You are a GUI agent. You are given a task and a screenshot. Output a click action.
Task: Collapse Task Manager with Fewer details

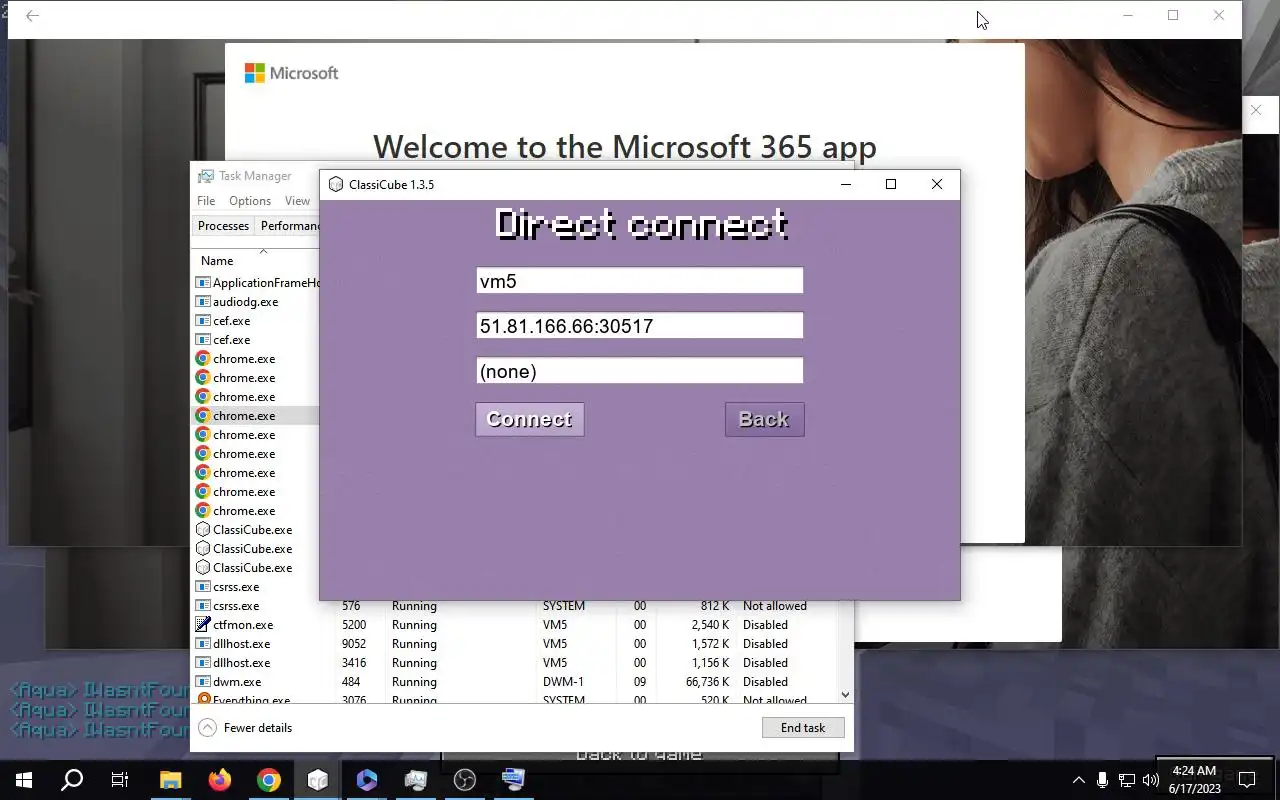click(246, 728)
